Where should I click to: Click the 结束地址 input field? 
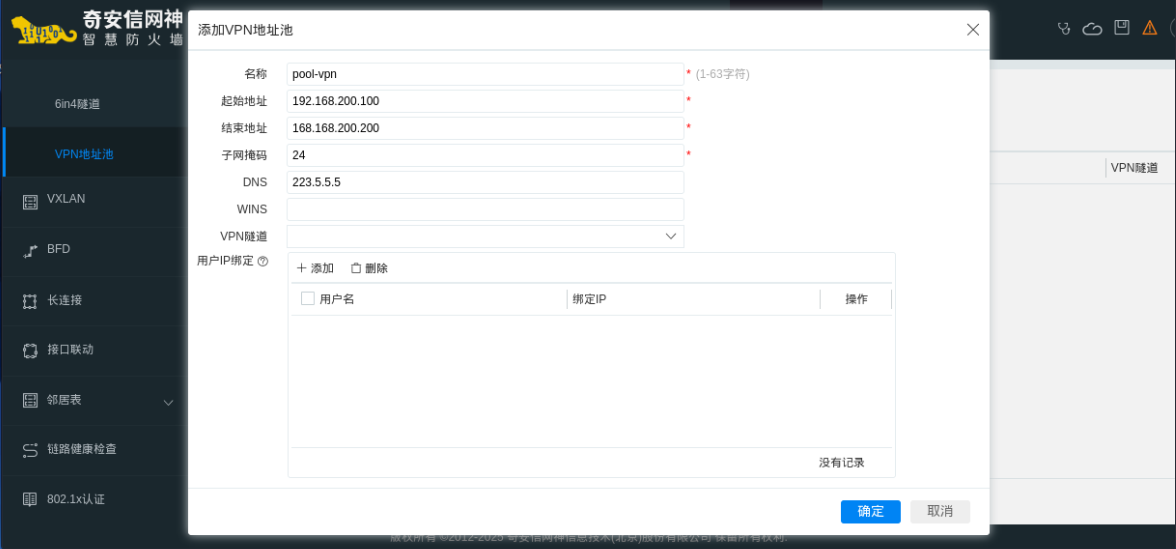coord(485,128)
